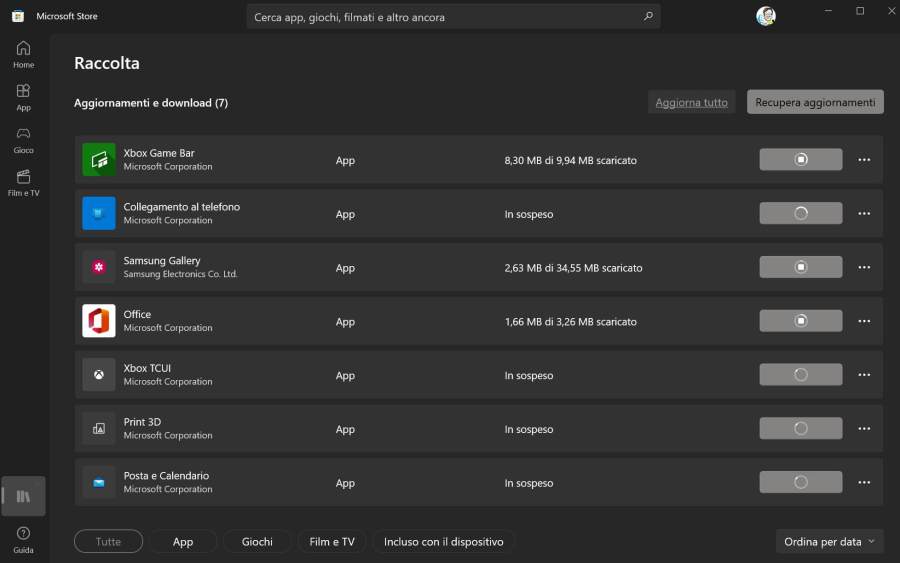Click the Recupera aggiornamenti button
The width and height of the screenshot is (900, 563).
point(815,102)
